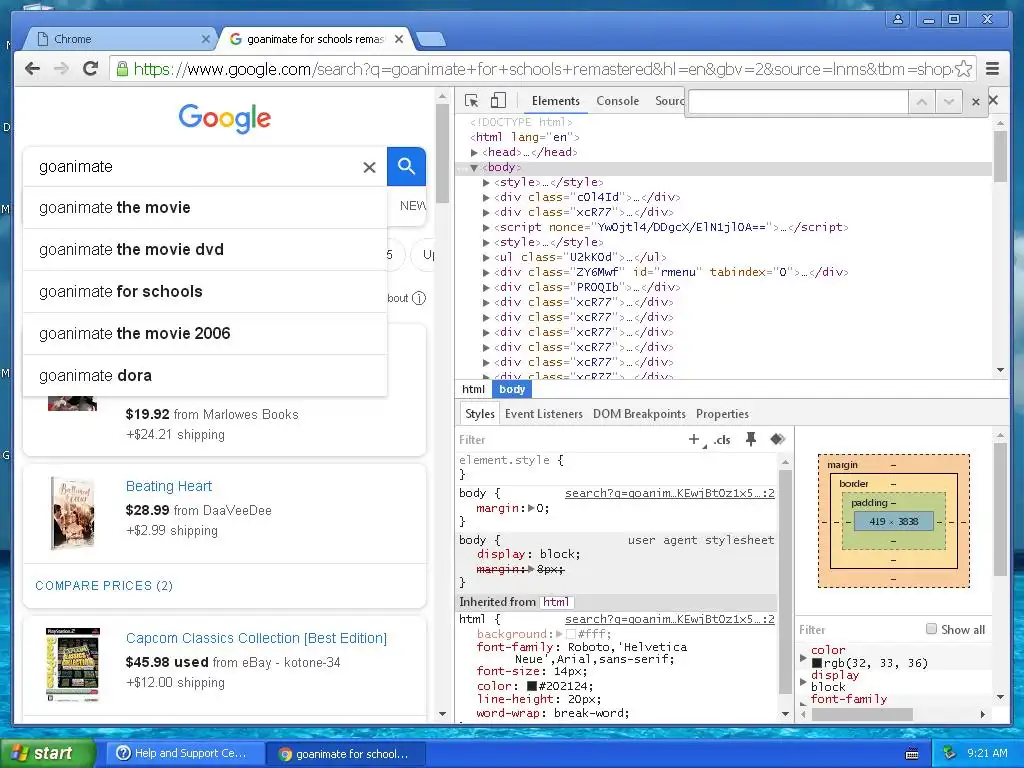Expand computed color property
Screen dimensions: 1024x768
click(x=803, y=657)
